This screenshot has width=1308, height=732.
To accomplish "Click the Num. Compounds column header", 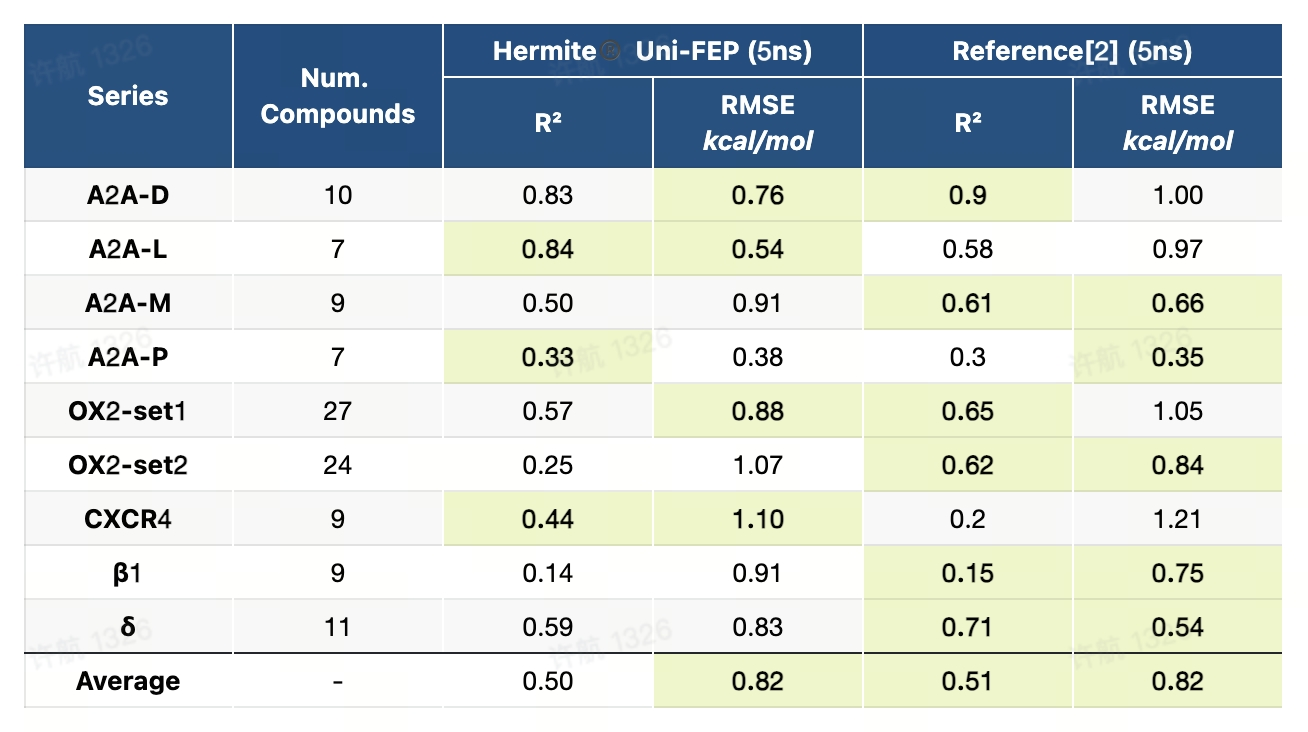I will (x=337, y=96).
